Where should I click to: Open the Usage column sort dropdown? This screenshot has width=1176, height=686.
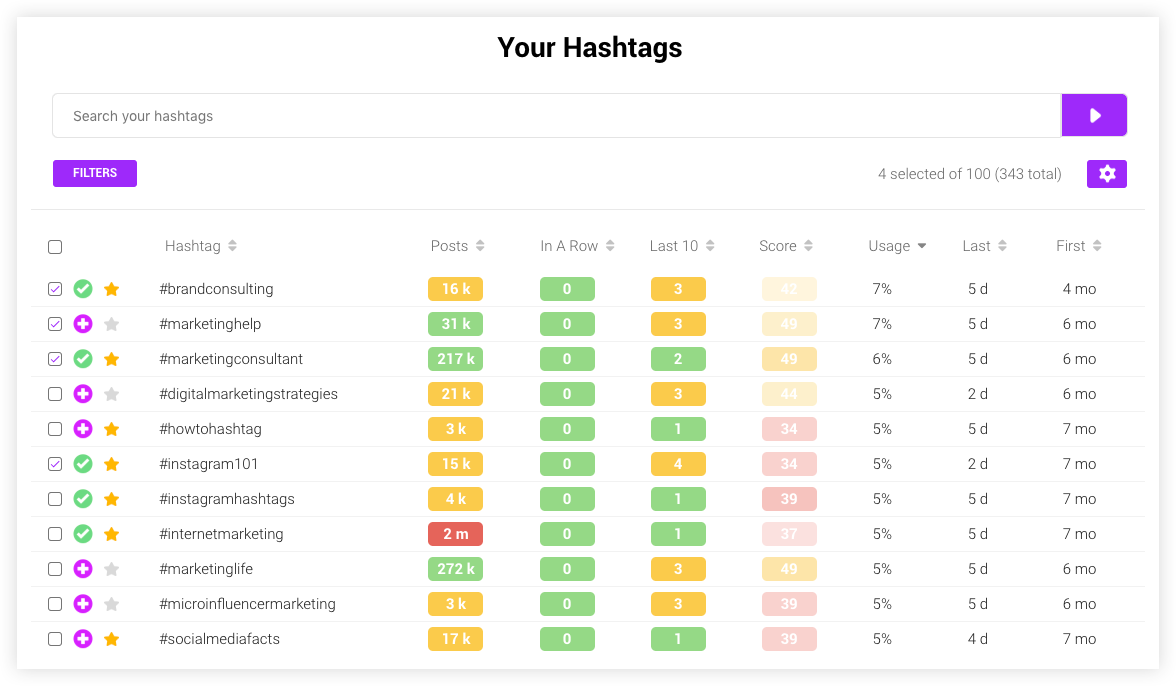[x=922, y=245]
